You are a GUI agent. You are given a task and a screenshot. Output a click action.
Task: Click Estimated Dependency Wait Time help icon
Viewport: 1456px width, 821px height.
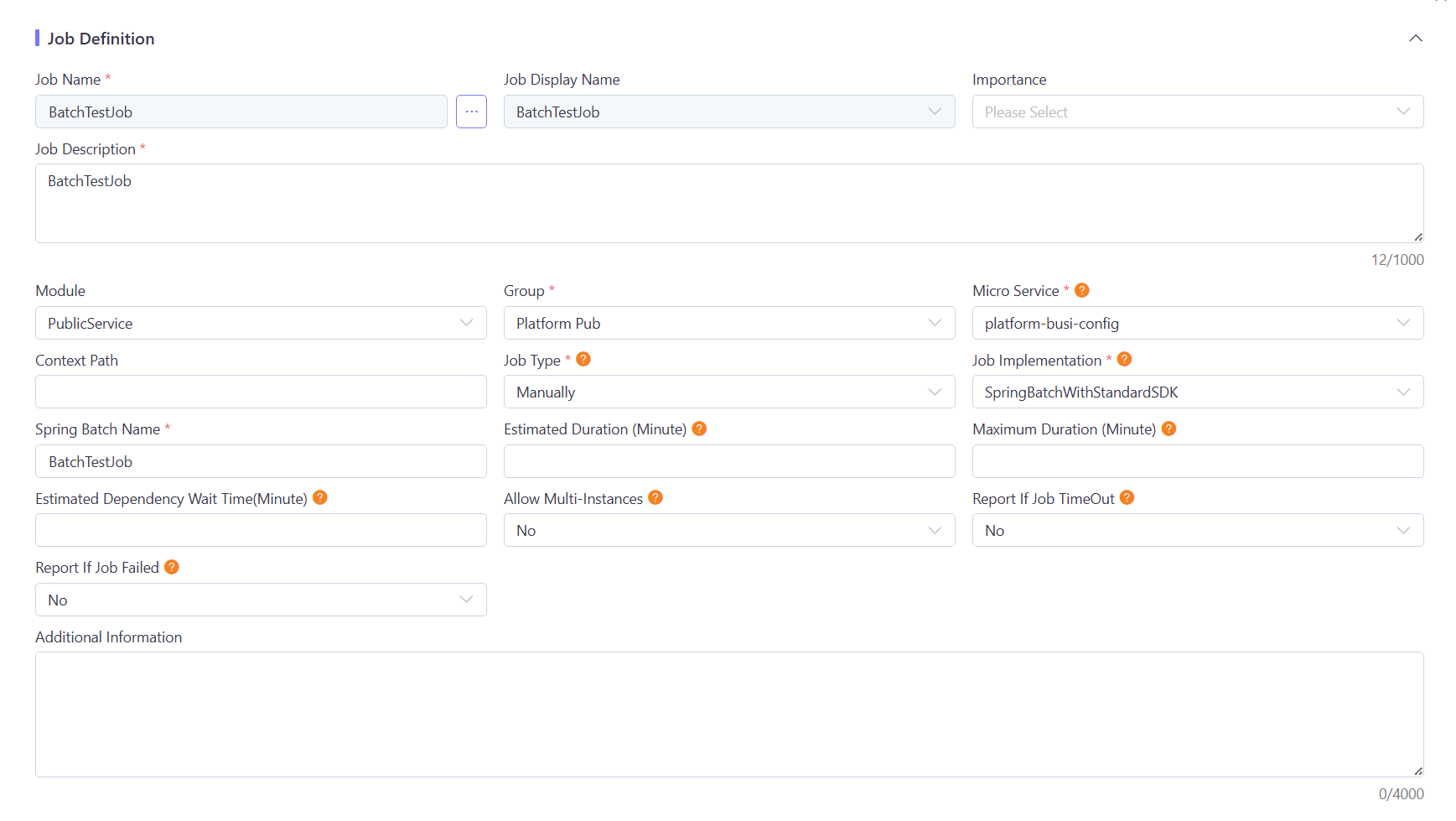pyautogui.click(x=319, y=497)
